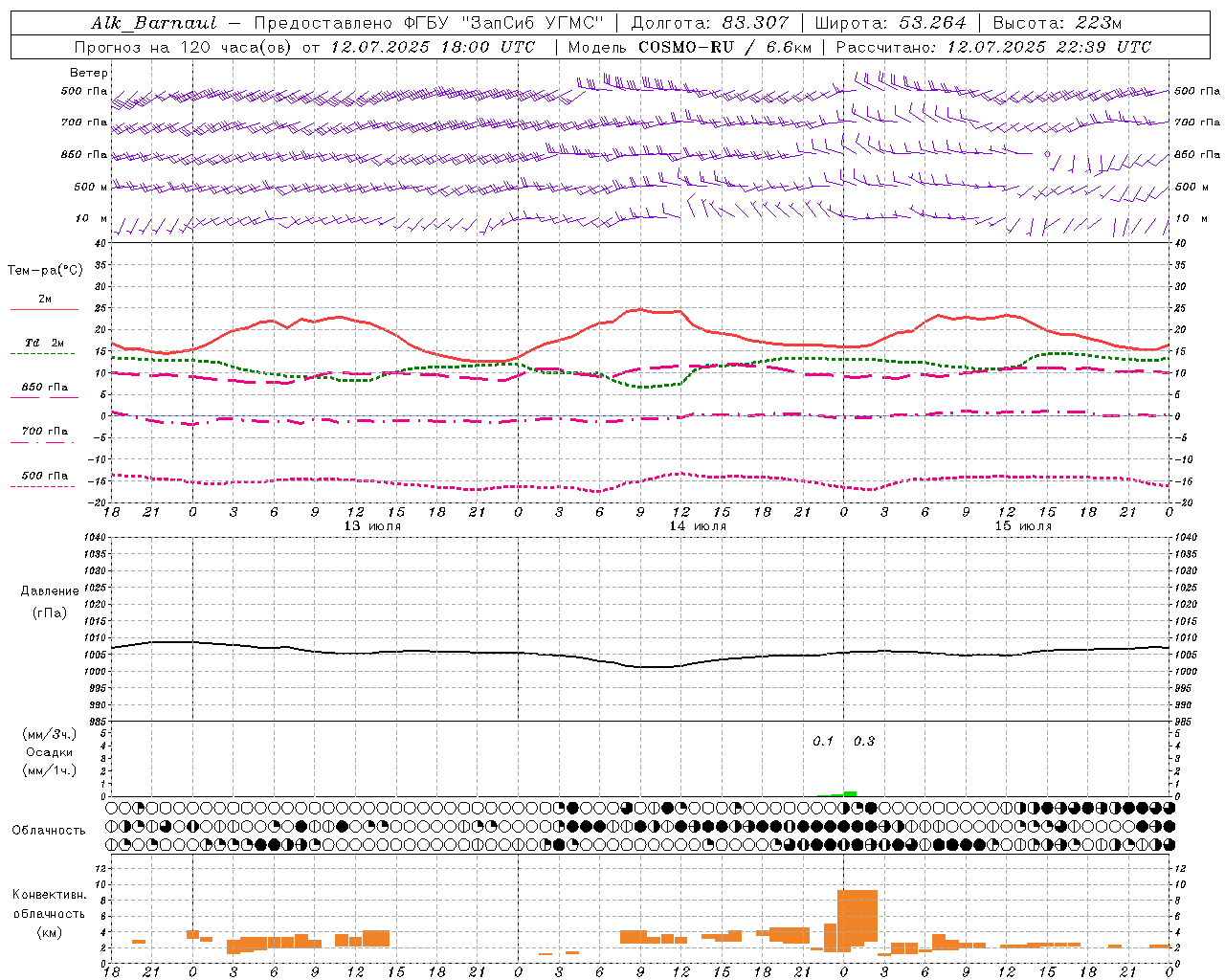Image resolution: width=1225 pixels, height=980 pixels.
Task: Click the "13 июля" date label
Action: tap(372, 525)
